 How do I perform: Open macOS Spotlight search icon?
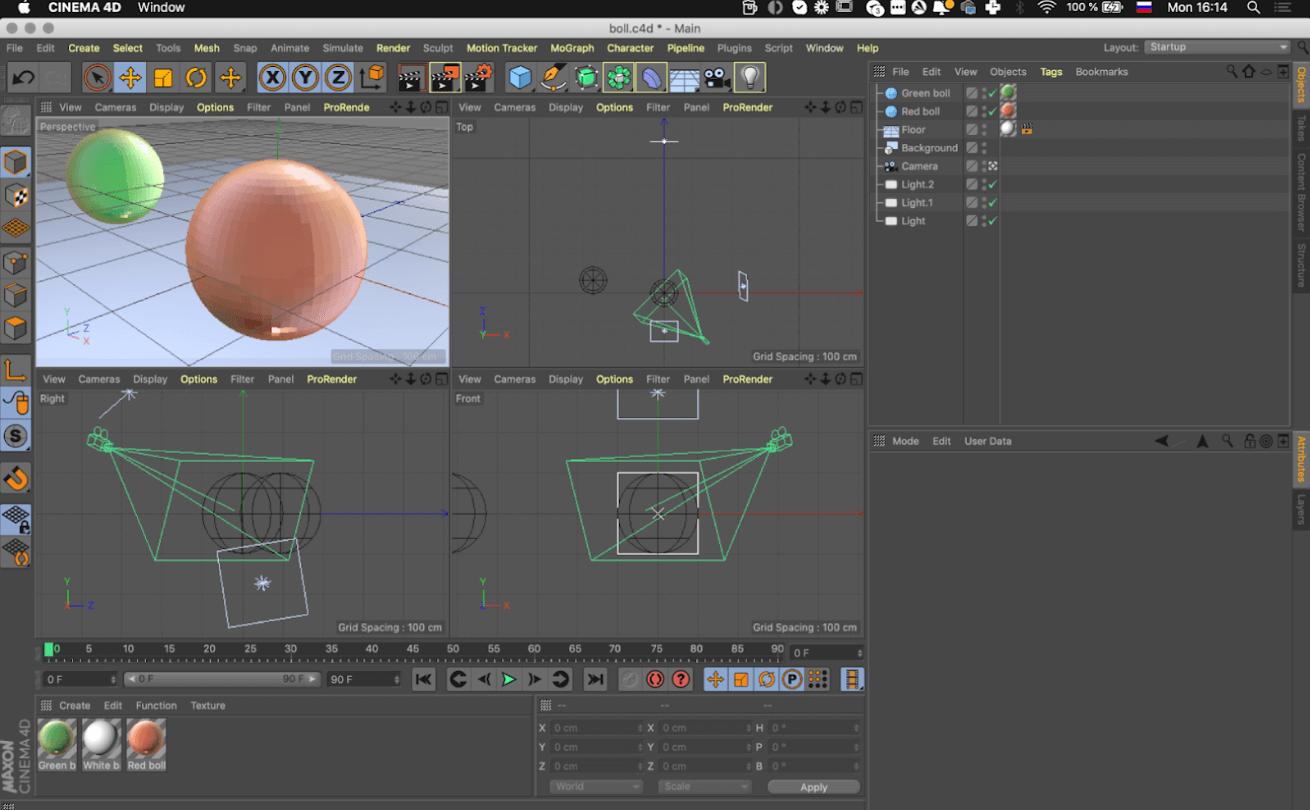click(x=1253, y=8)
